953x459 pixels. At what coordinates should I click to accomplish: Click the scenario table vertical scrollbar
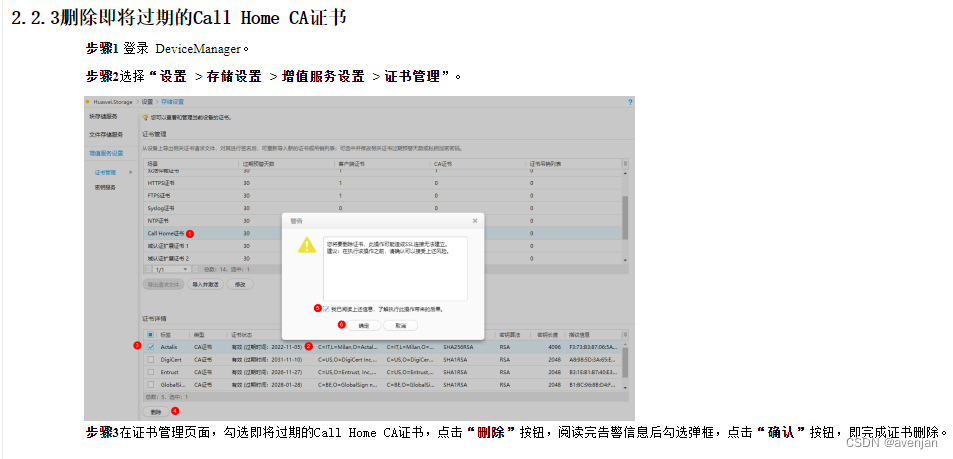pos(625,218)
